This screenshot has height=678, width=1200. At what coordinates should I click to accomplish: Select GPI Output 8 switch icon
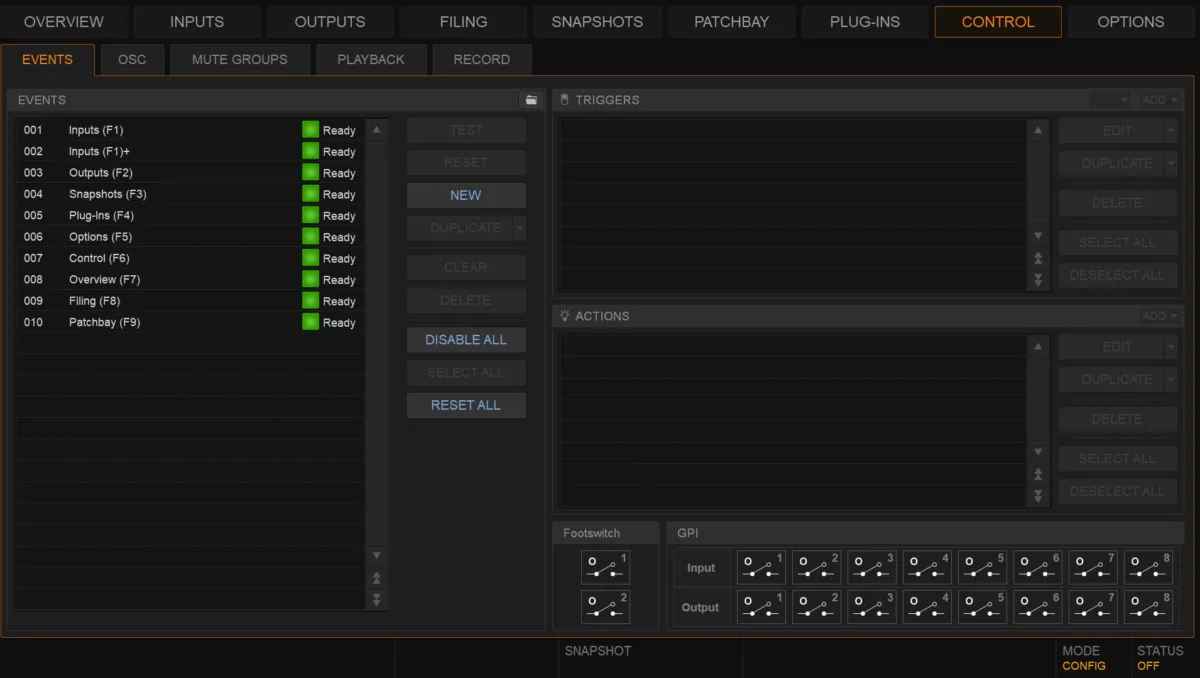1148,607
